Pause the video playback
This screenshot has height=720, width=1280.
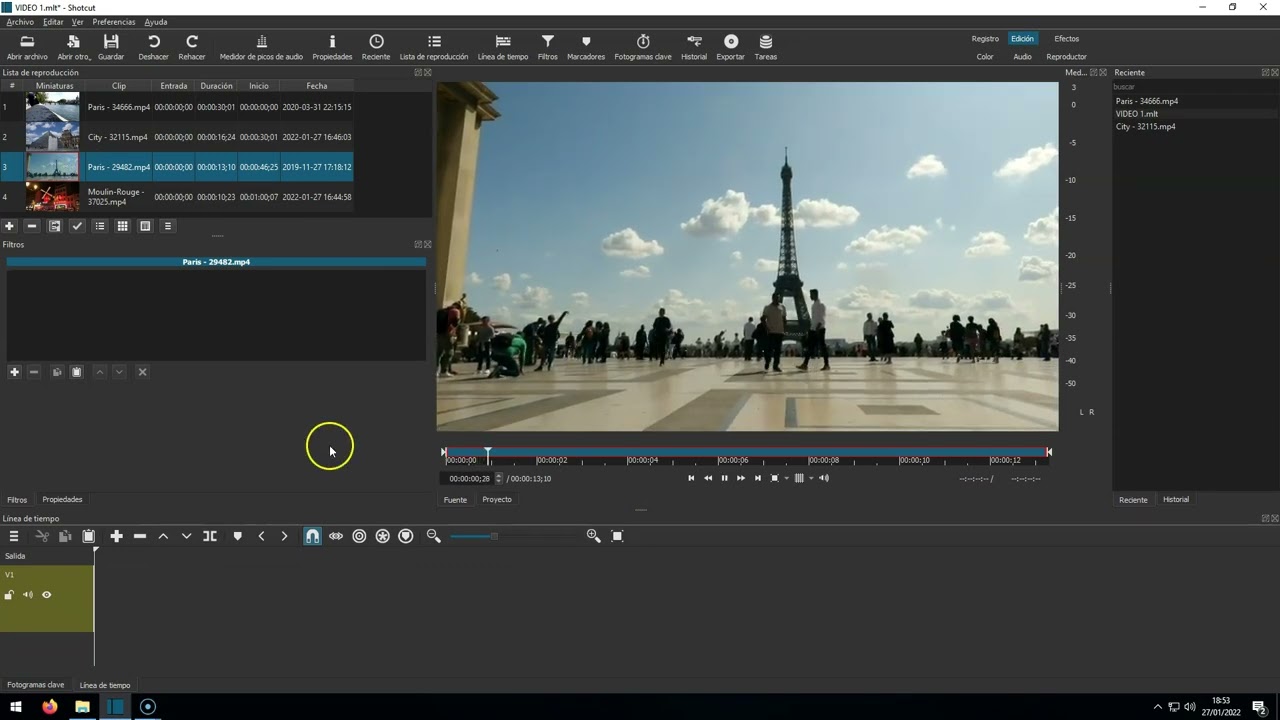(724, 478)
